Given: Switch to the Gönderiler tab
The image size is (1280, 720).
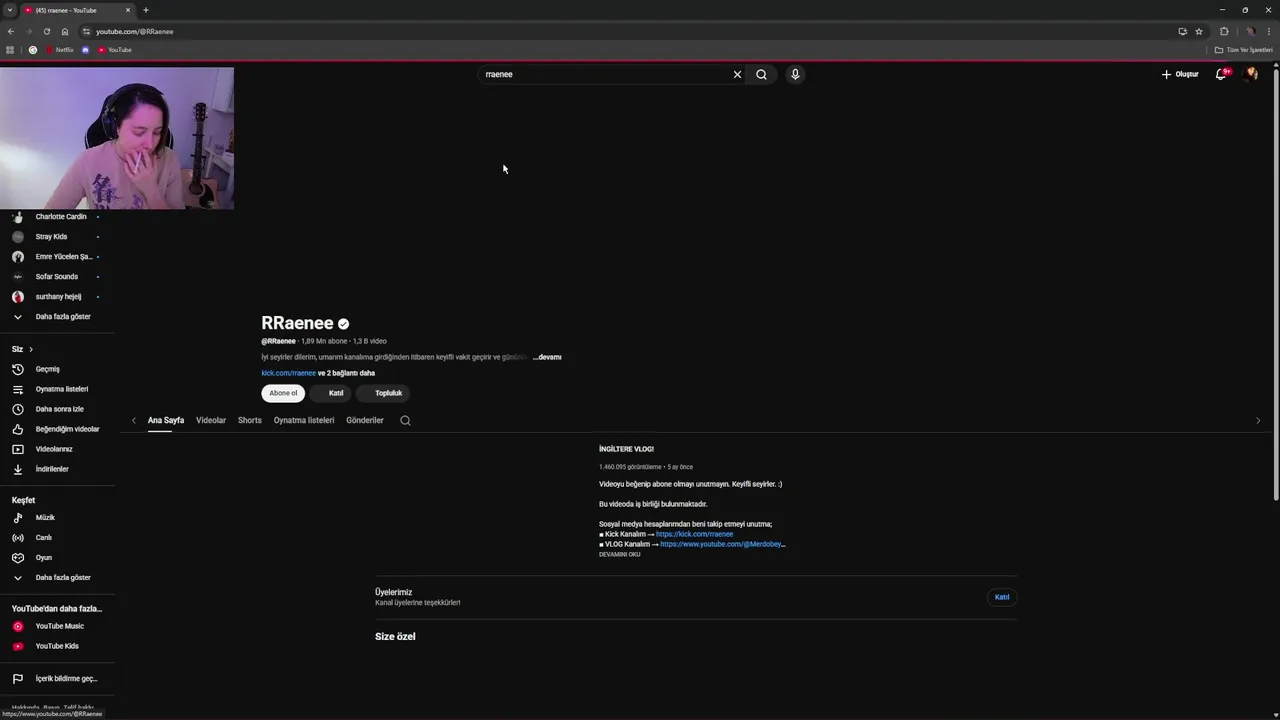Looking at the screenshot, I should 365,420.
